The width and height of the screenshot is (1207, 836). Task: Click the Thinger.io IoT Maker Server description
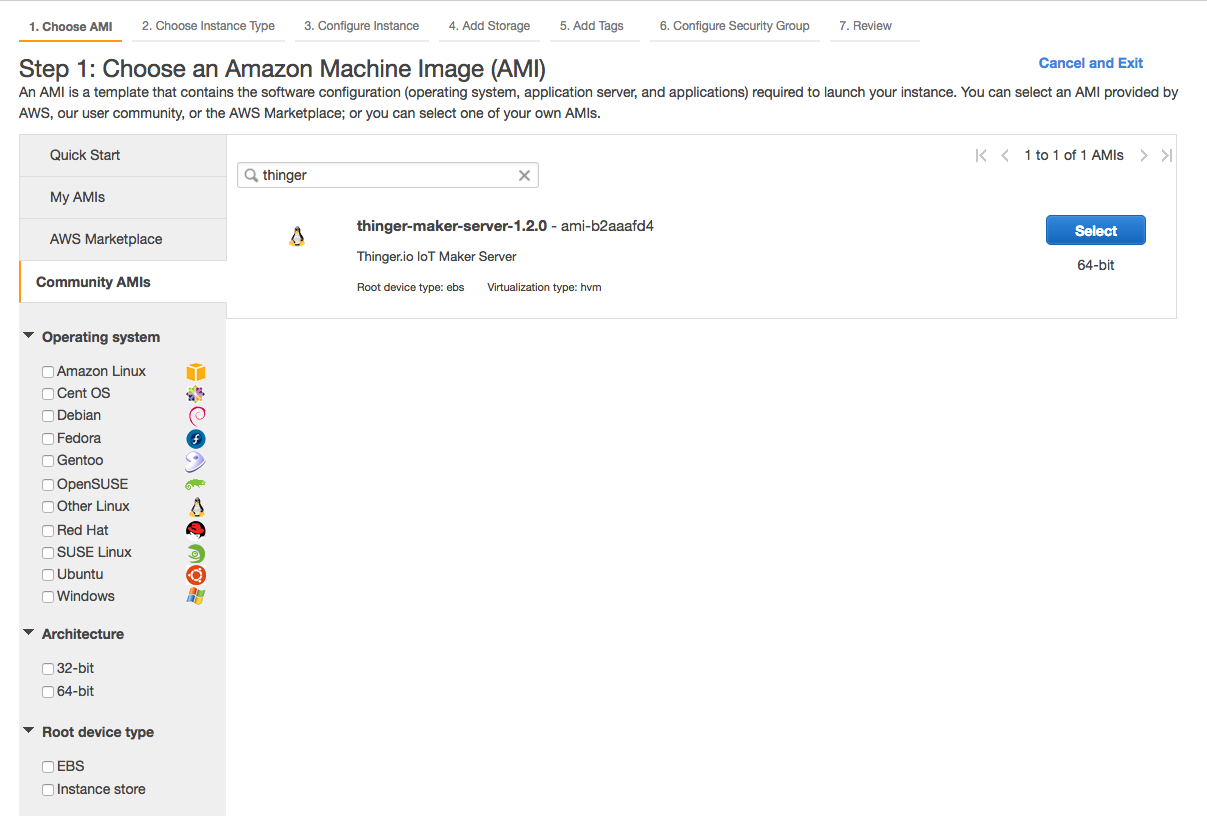click(x=437, y=257)
